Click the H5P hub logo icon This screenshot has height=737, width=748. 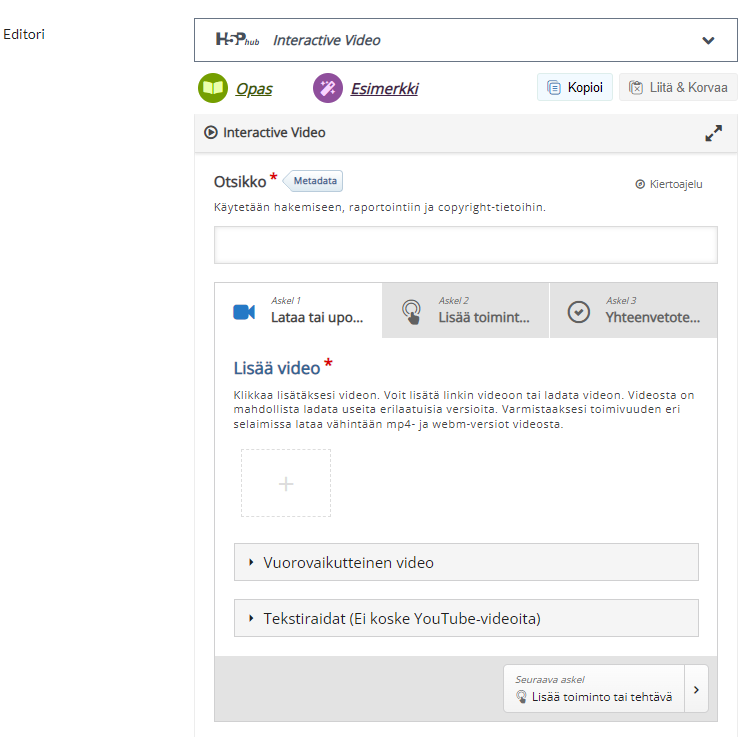(237, 40)
